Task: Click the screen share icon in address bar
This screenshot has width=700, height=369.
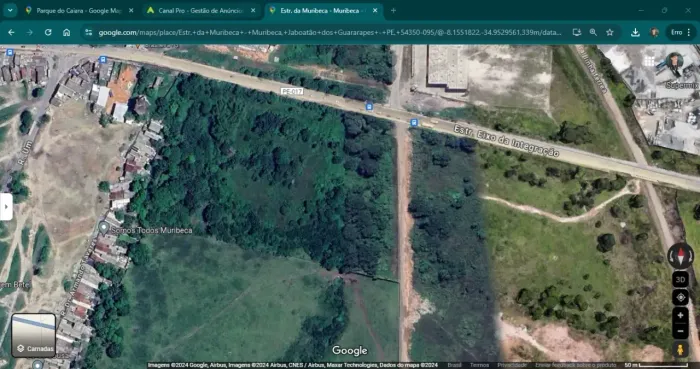Action: click(x=576, y=32)
